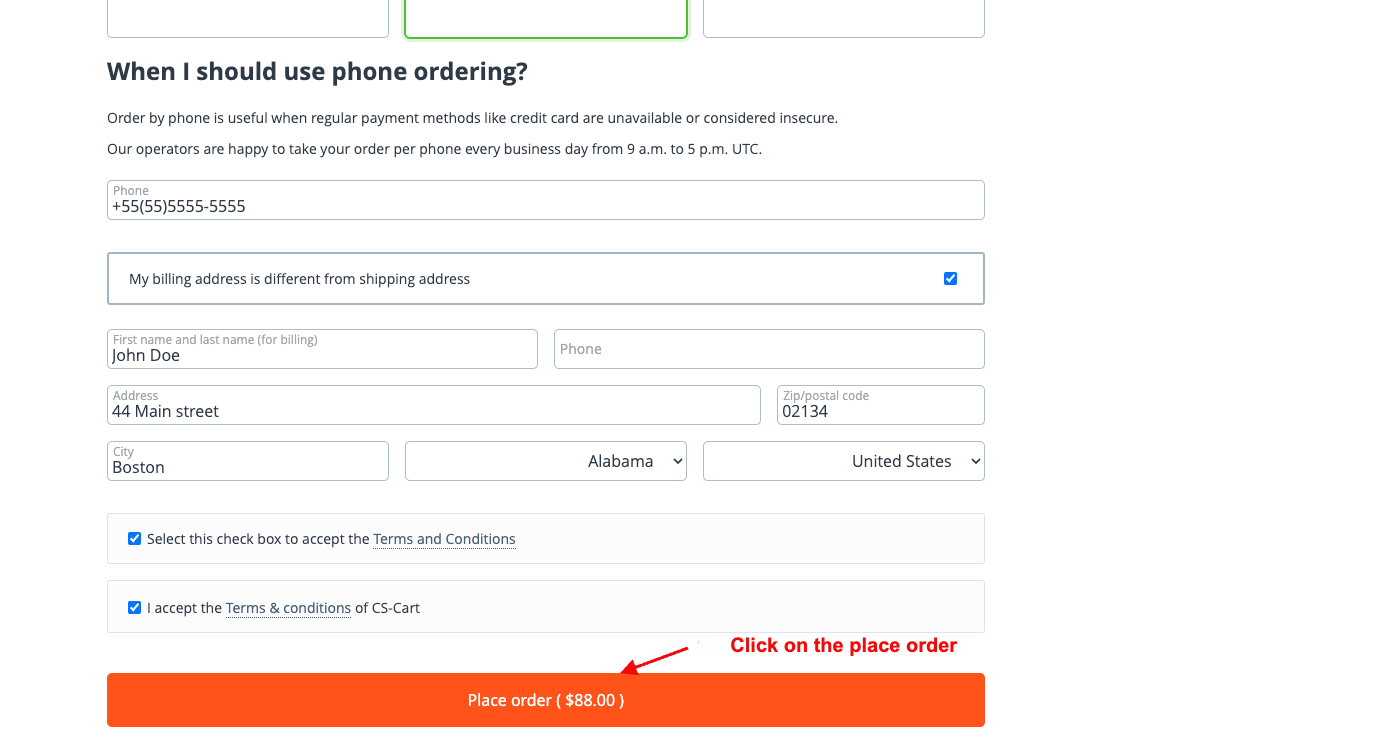Viewport: 1379px width, 756px height.
Task: Click the Zip/postal code field with 02134
Action: 881,405
